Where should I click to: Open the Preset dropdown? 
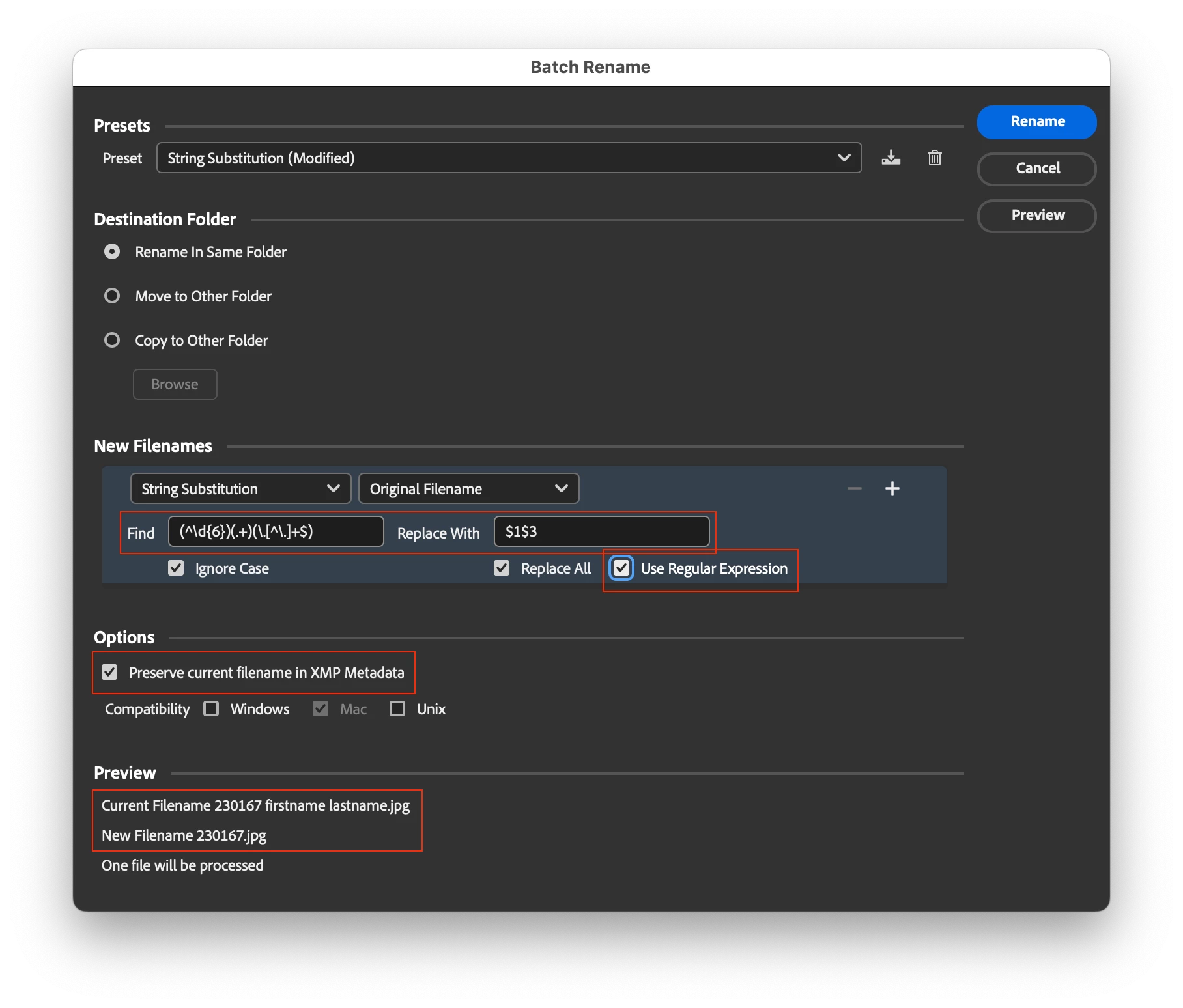click(509, 158)
